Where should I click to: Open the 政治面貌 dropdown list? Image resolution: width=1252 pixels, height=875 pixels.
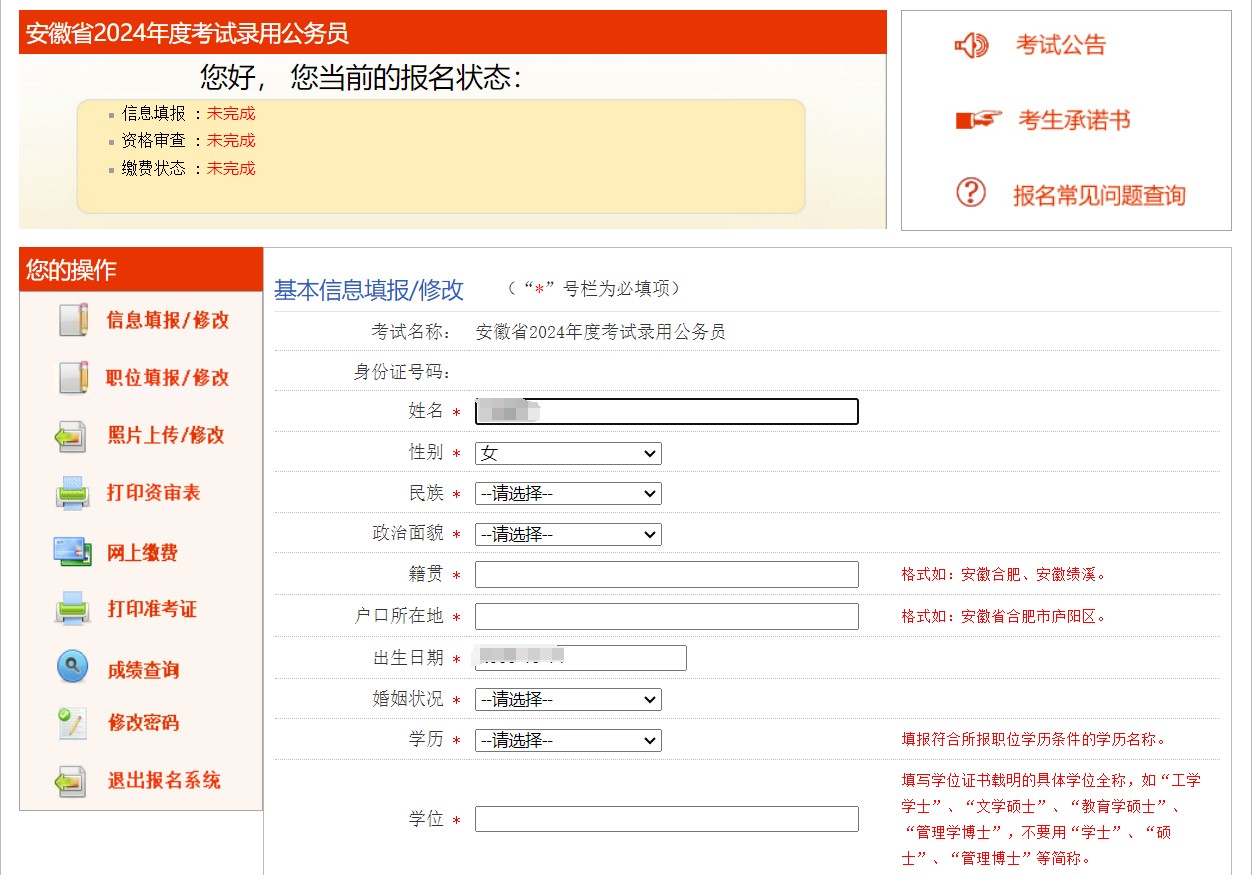(567, 535)
